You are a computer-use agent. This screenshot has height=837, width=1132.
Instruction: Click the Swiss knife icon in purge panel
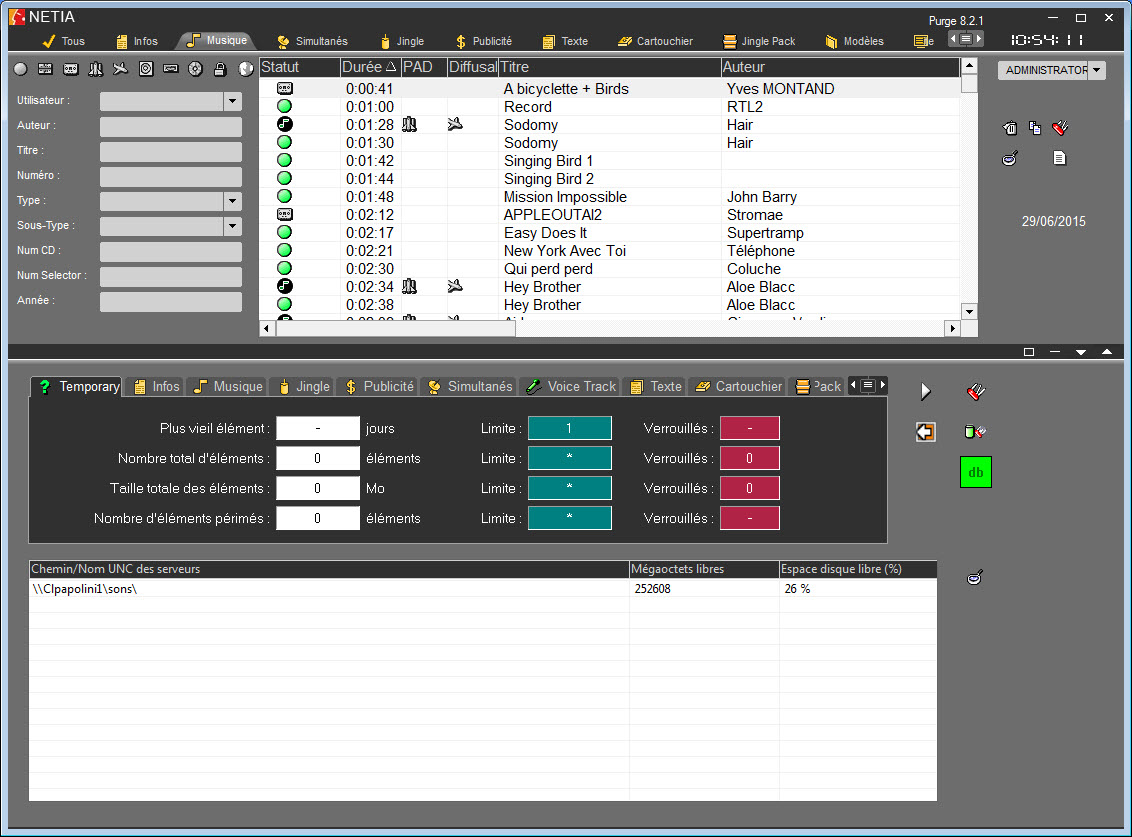pyautogui.click(x=975, y=392)
